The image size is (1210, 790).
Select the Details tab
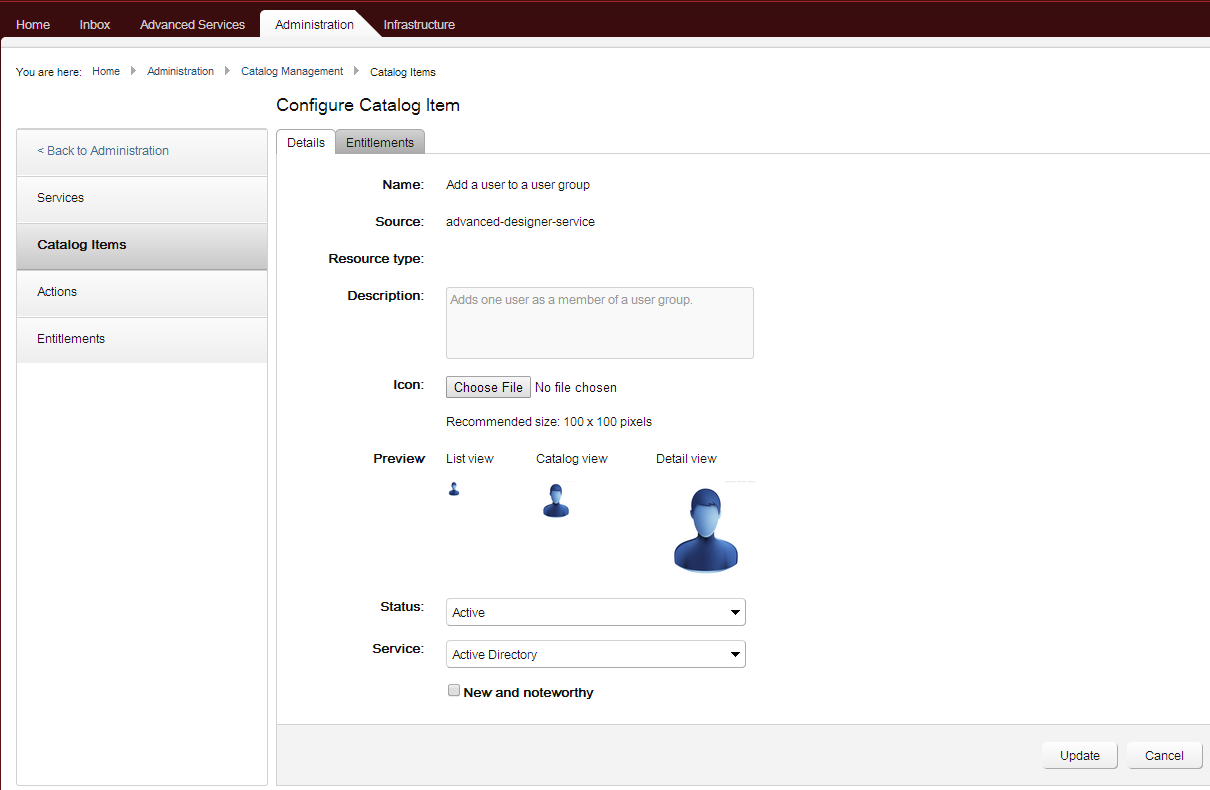[x=305, y=142]
